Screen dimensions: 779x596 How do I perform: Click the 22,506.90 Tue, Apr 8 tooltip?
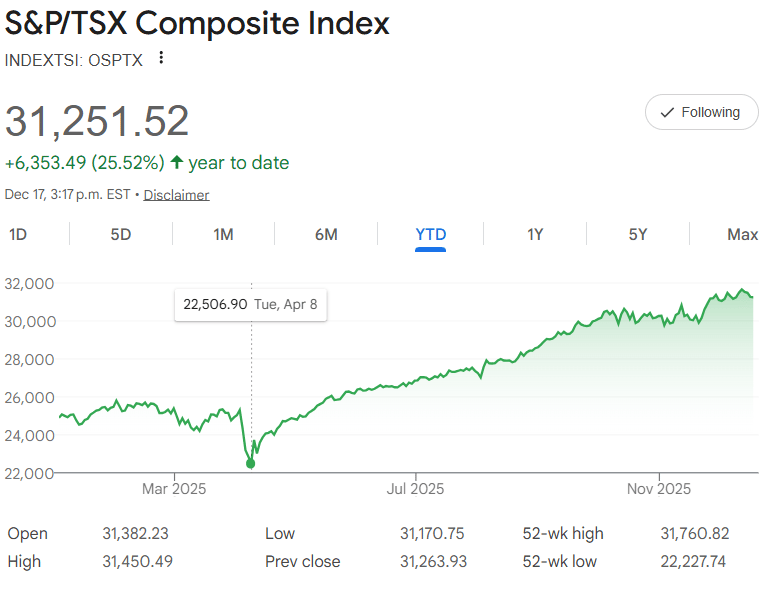[250, 304]
